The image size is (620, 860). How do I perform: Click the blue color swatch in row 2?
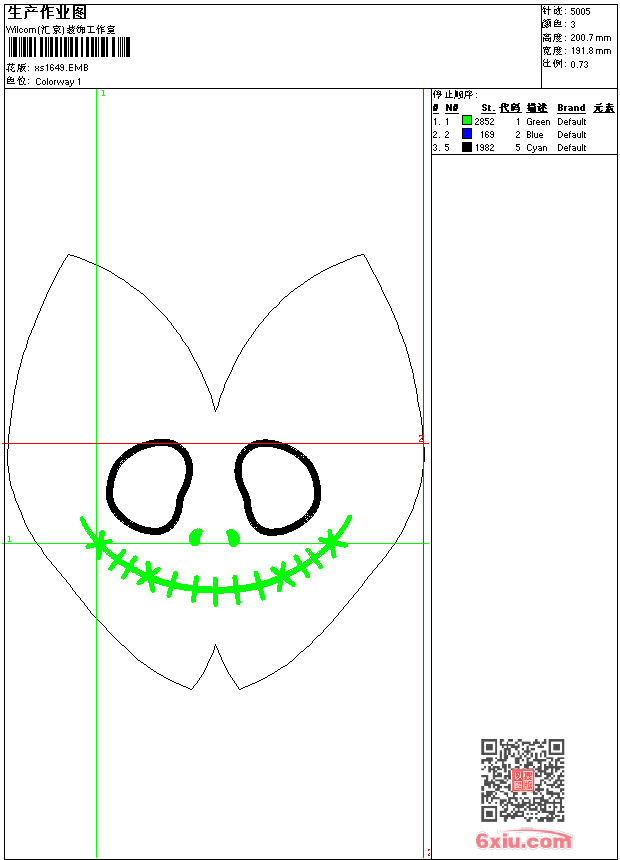point(466,134)
